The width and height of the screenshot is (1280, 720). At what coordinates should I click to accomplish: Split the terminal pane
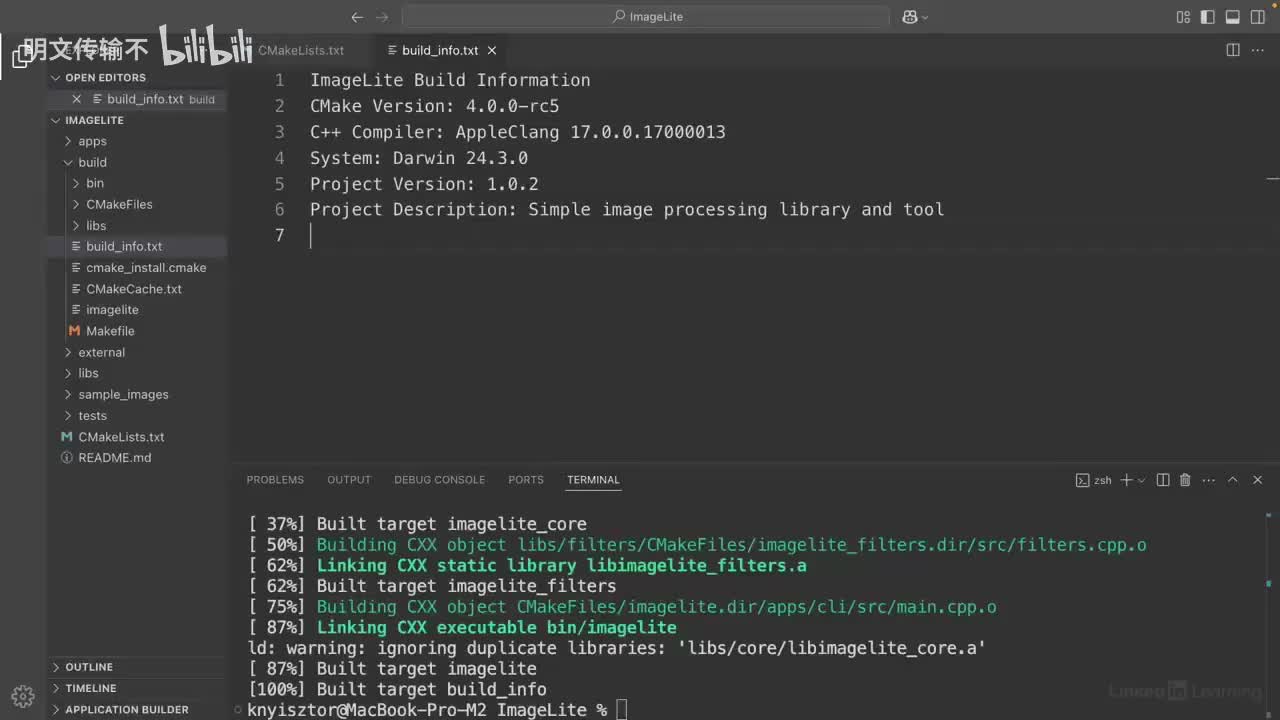click(x=1163, y=480)
